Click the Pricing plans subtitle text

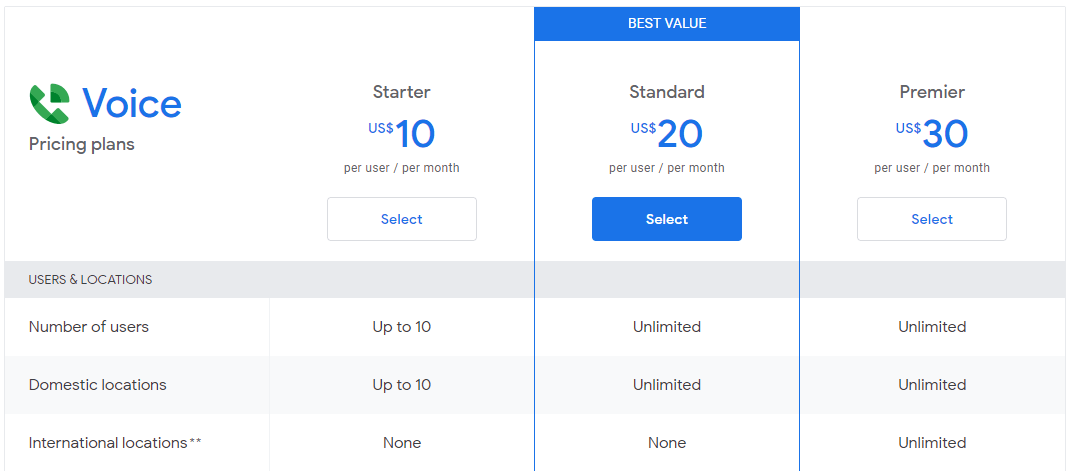[81, 144]
